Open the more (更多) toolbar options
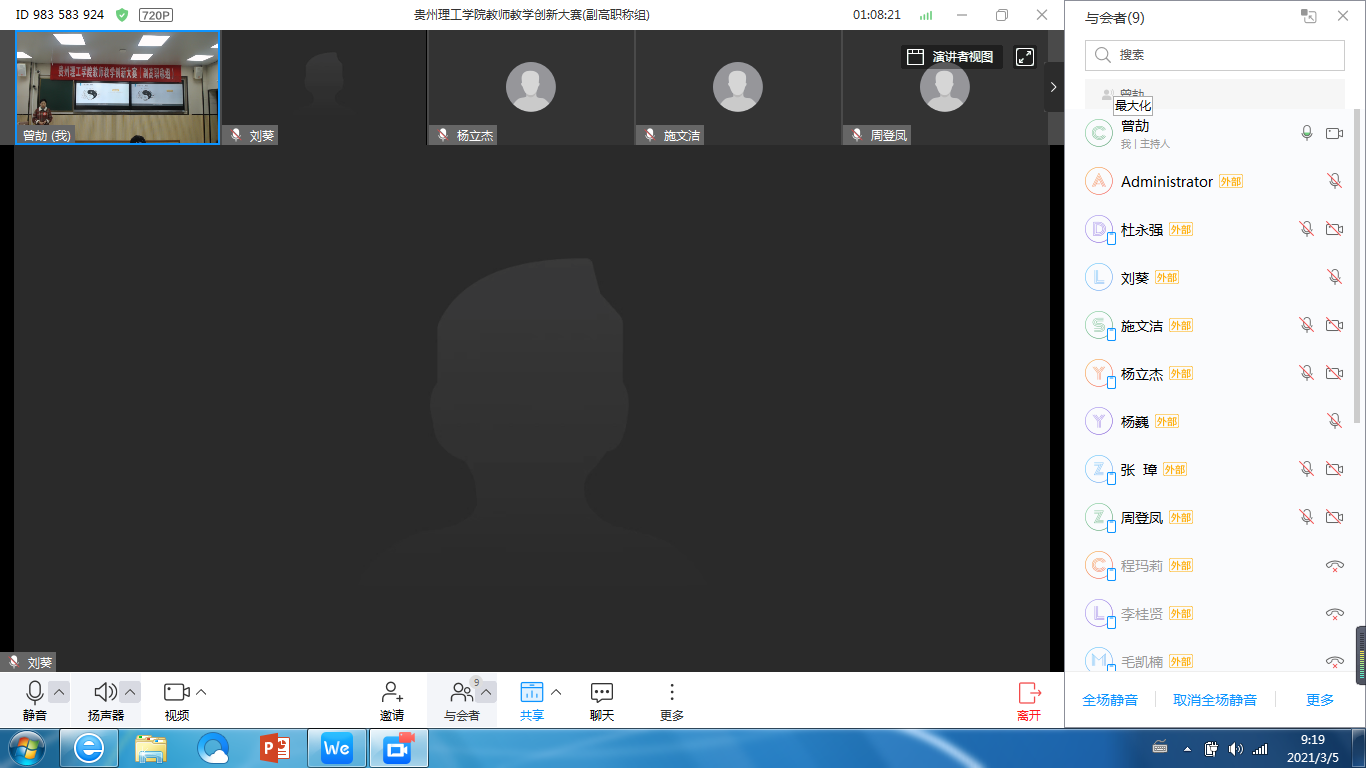The width and height of the screenshot is (1366, 768). coord(672,693)
